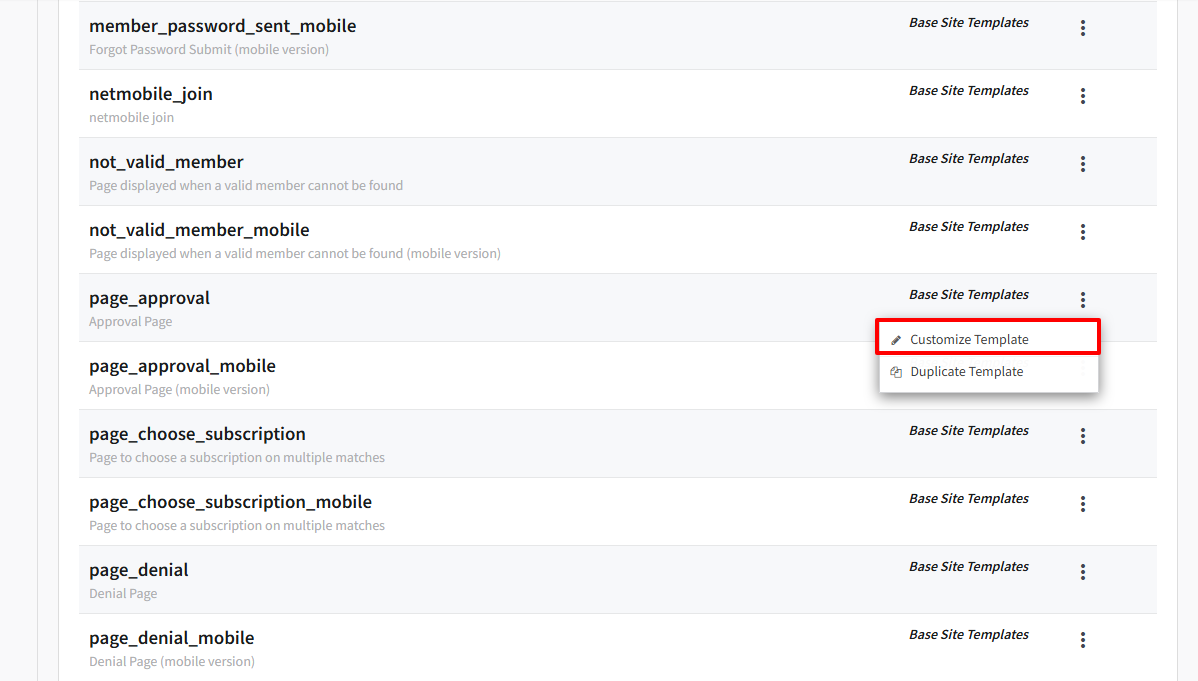Screen dimensions: 1198x681
Task: Open the netmobile_join row options menu
Action: click(x=1082, y=96)
